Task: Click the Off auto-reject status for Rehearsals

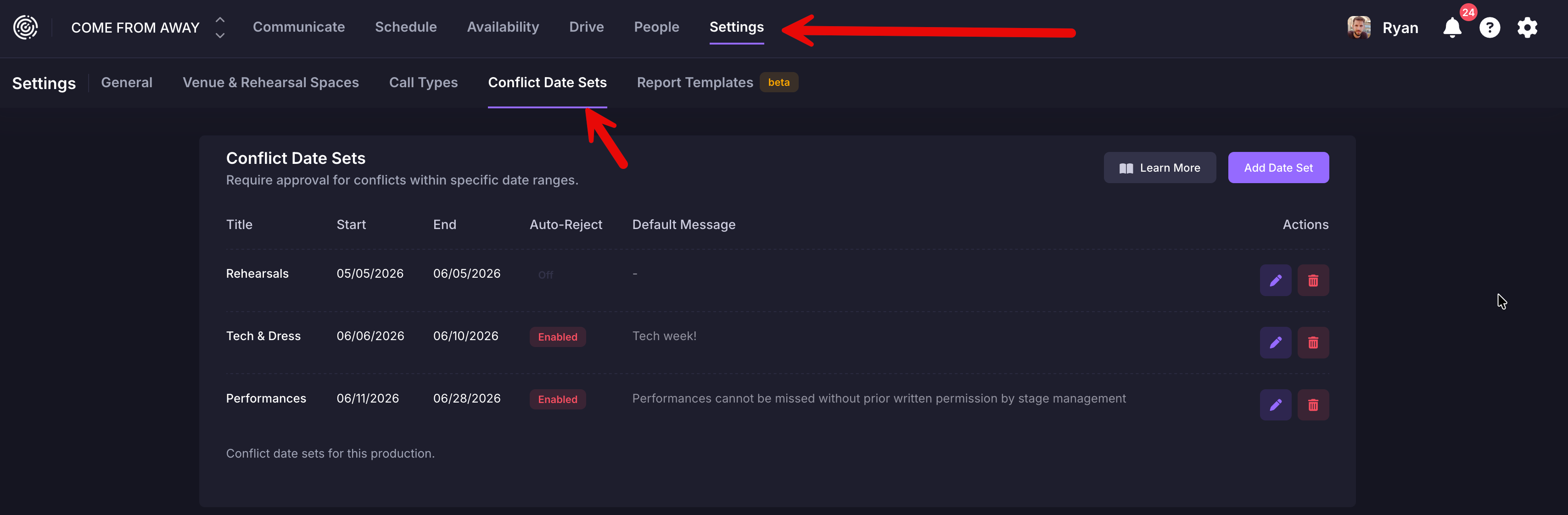Action: 545,275
